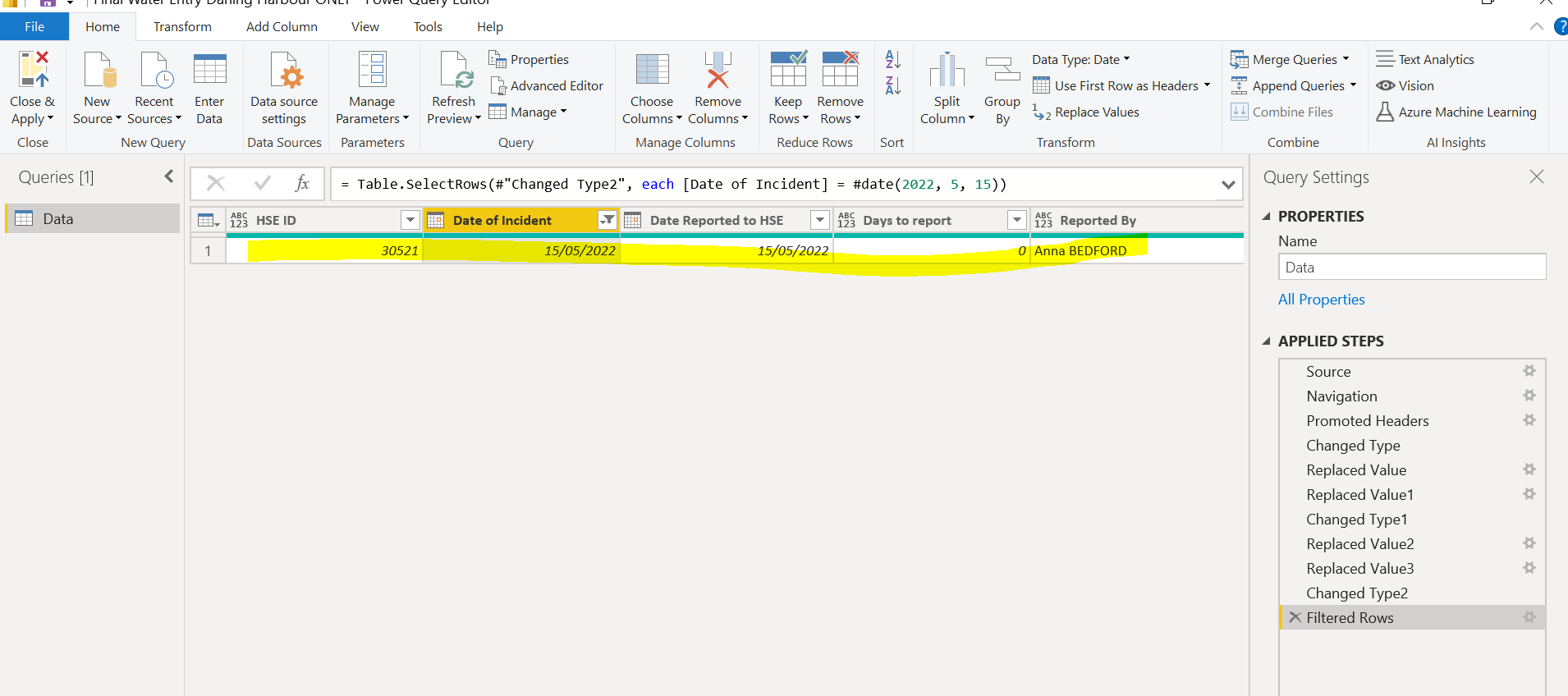Sort ascending with the A-Z icon
Screen dimensions: 1568x696
[x=893, y=59]
